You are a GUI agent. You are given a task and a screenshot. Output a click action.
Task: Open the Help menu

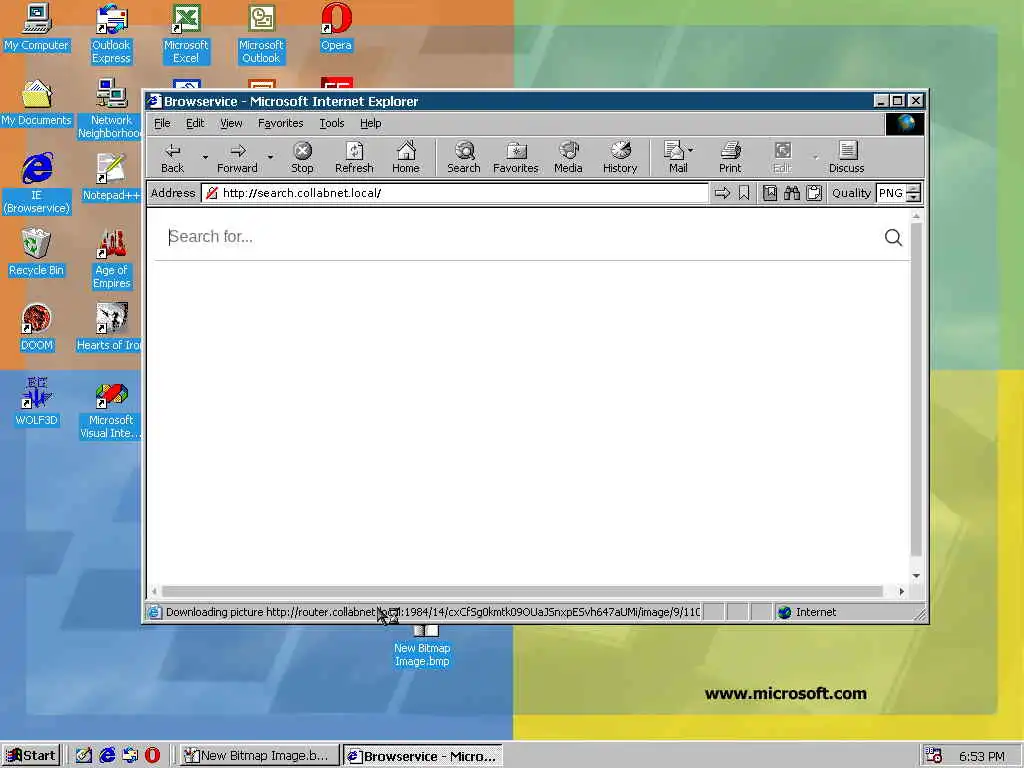(x=370, y=123)
